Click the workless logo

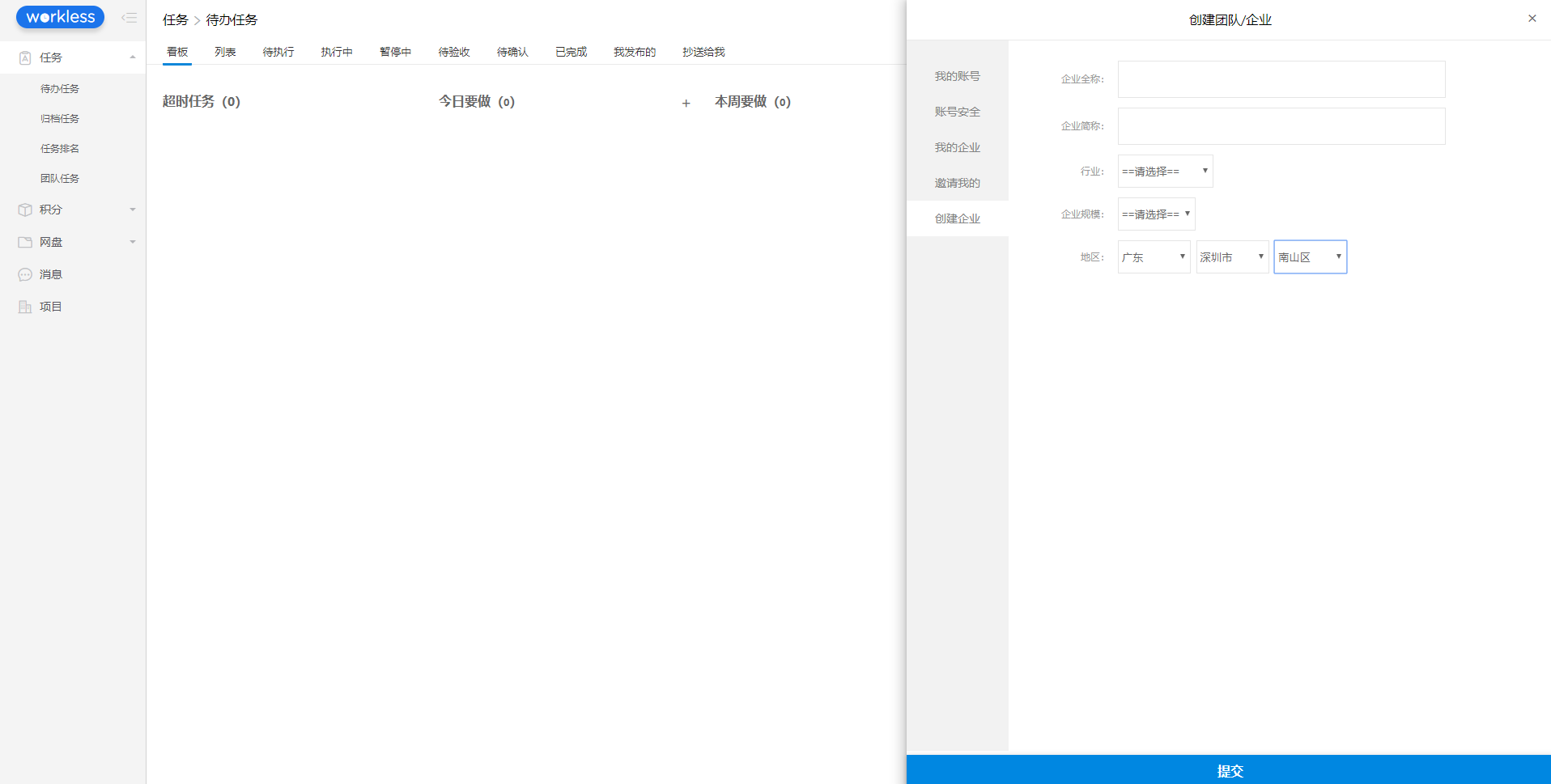point(60,17)
